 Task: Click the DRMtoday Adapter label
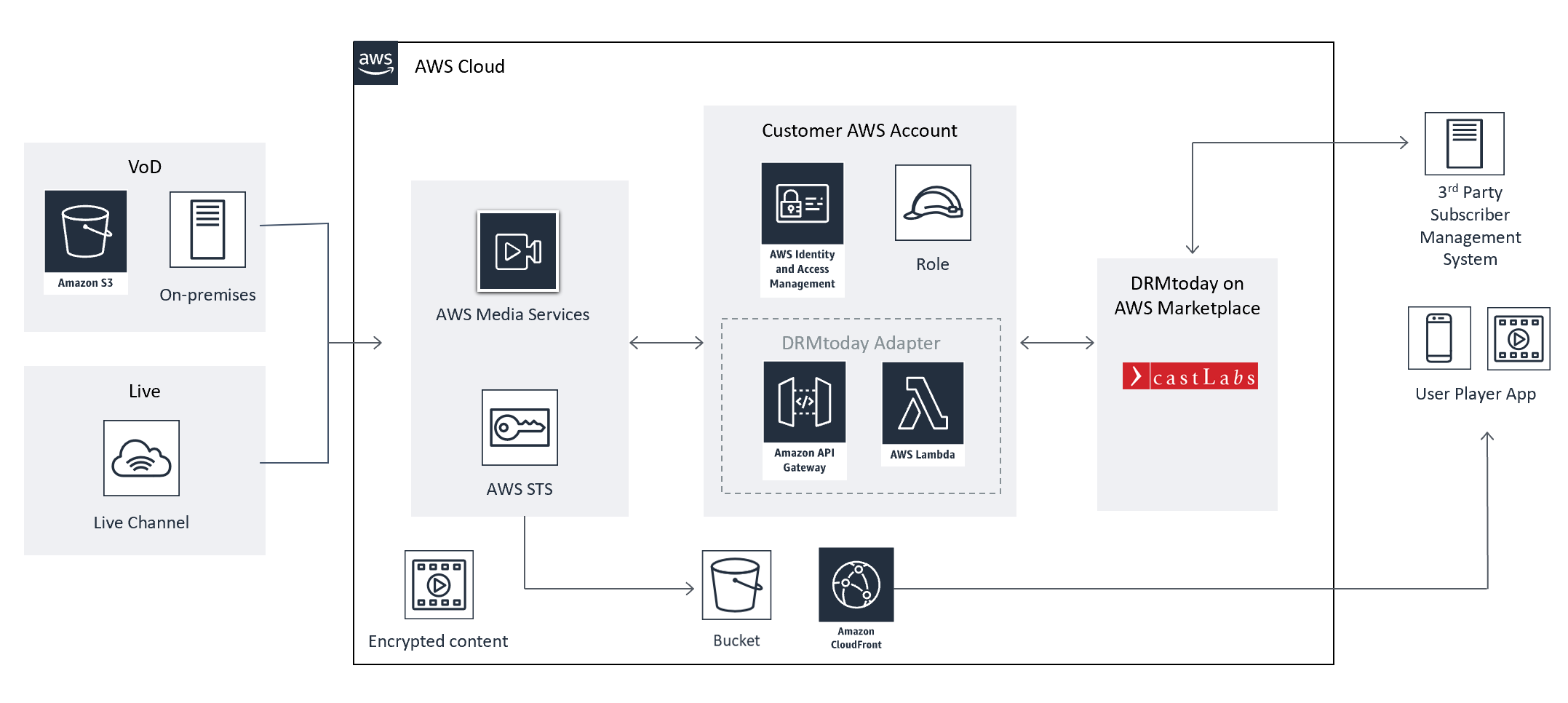point(860,343)
